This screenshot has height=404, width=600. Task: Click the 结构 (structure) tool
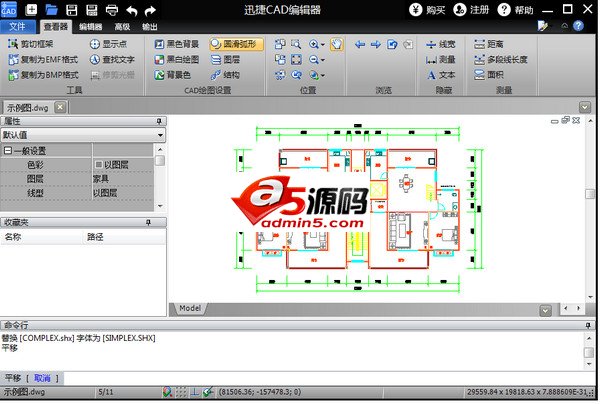225,74
